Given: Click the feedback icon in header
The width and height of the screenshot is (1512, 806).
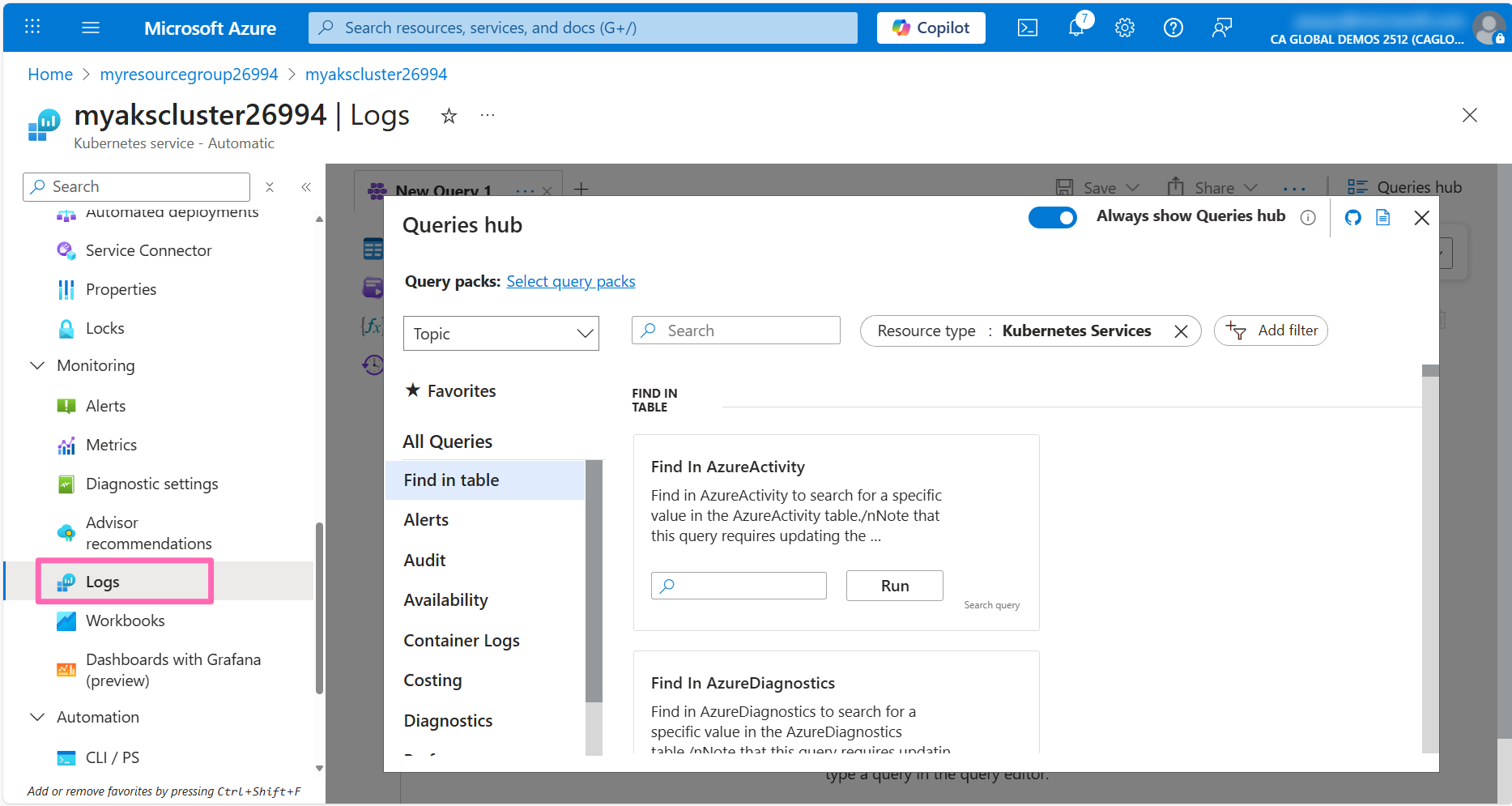Looking at the screenshot, I should point(1221,28).
